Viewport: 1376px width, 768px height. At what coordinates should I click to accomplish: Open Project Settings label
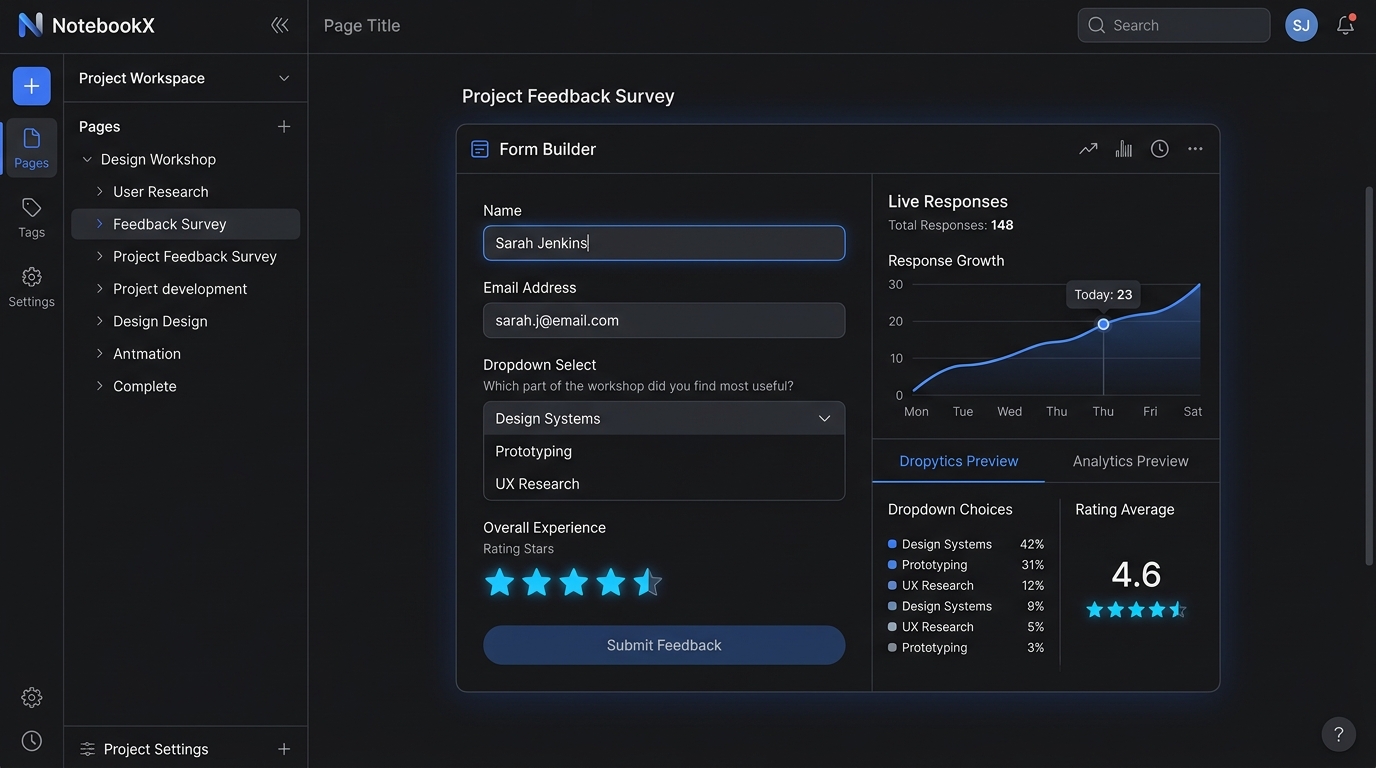pyautogui.click(x=156, y=749)
